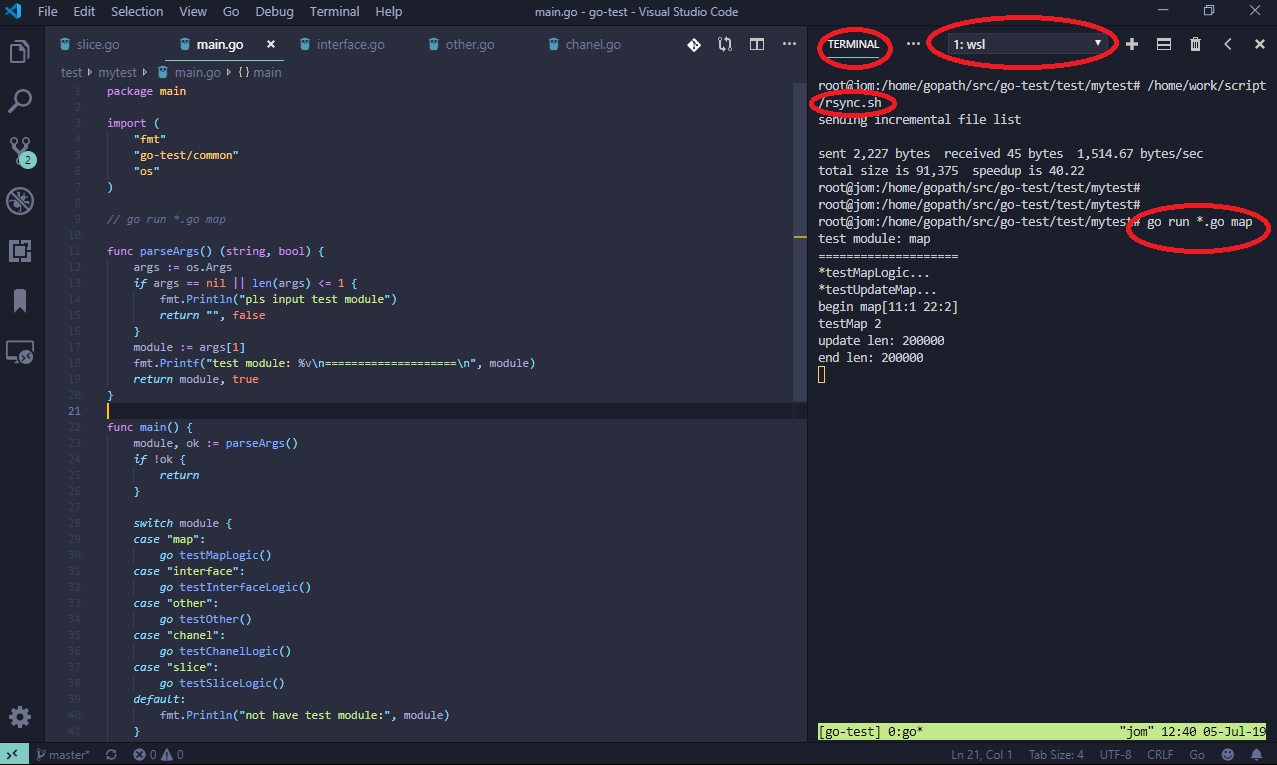Toggle the notifications bell in the status bar

tap(1258, 754)
